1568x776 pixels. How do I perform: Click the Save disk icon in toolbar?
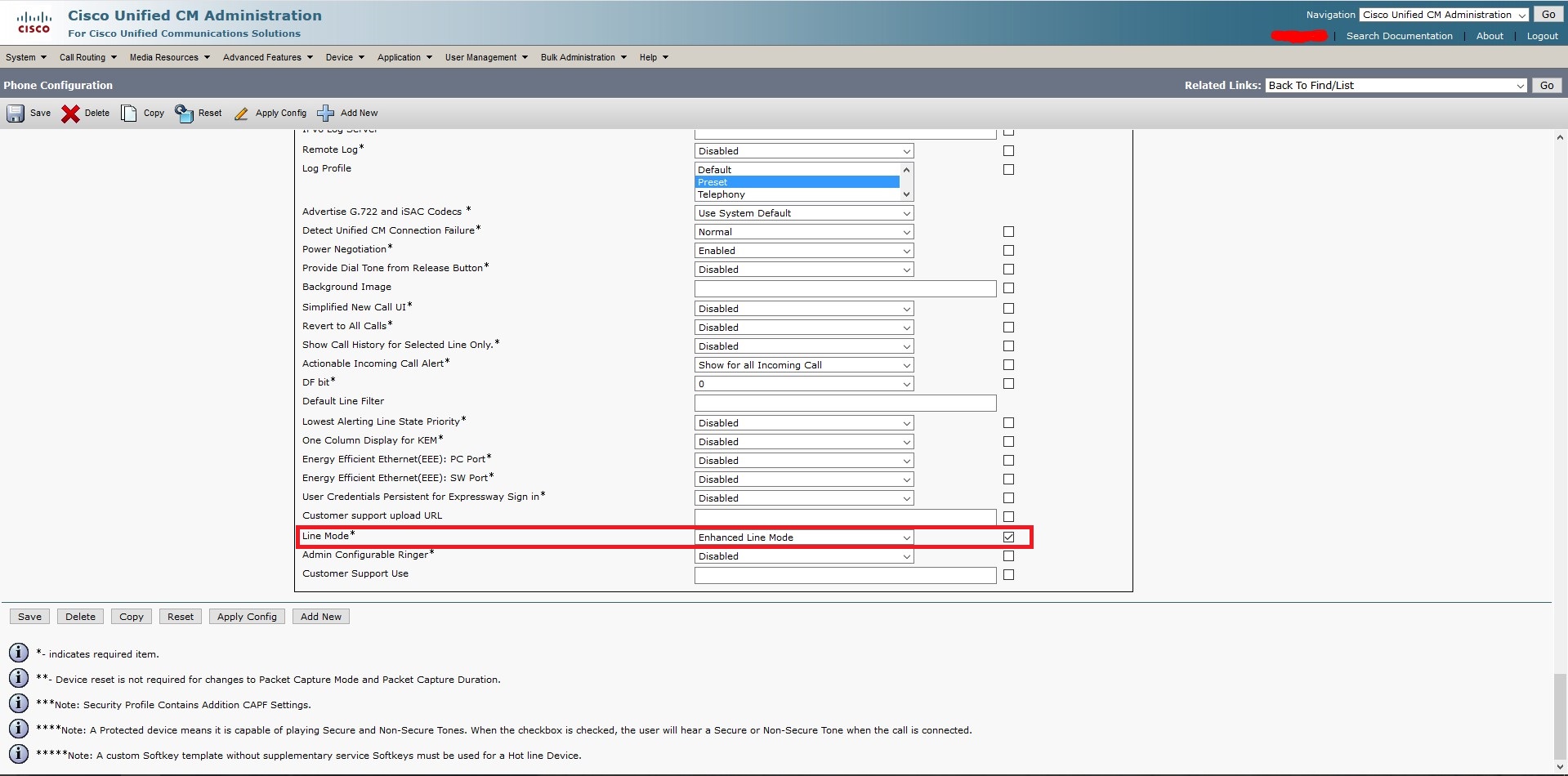pos(15,114)
